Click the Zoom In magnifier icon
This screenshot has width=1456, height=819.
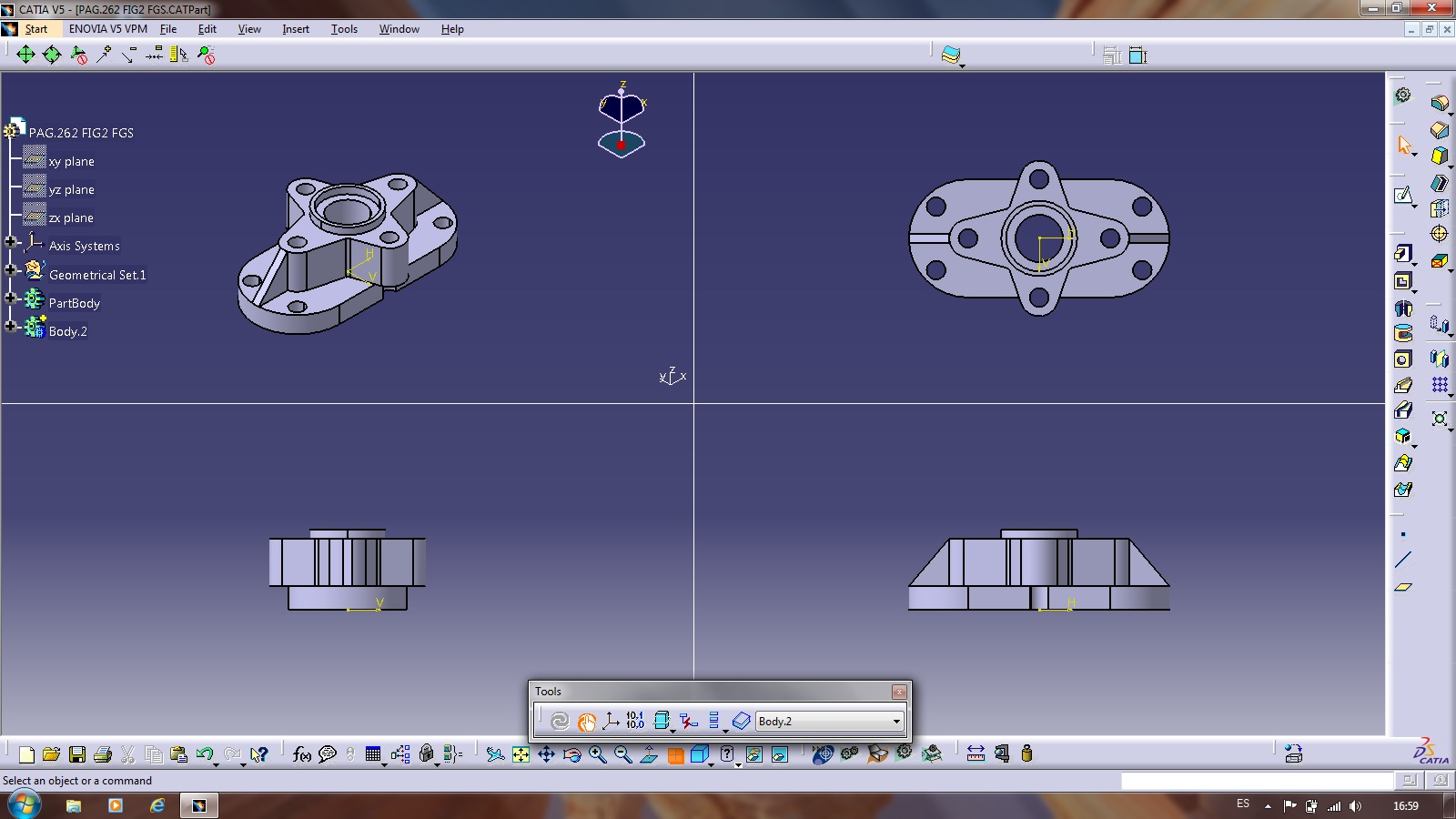click(x=597, y=753)
